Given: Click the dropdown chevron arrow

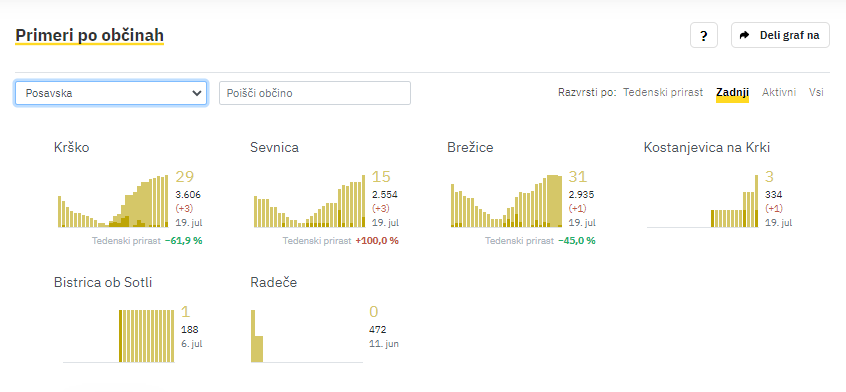Looking at the screenshot, I should pos(196,93).
